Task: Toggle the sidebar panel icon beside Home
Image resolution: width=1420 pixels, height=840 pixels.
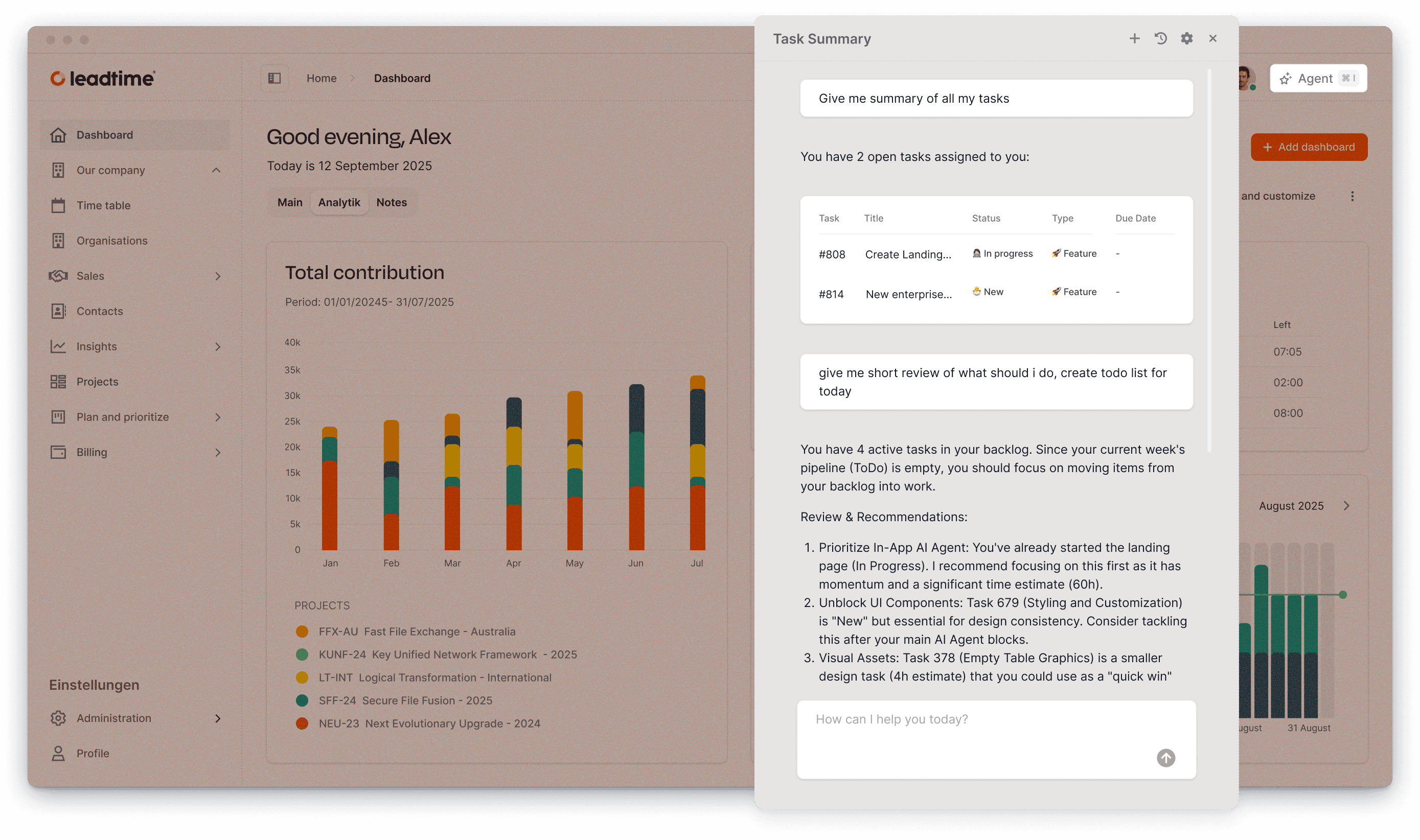Action: 274,78
